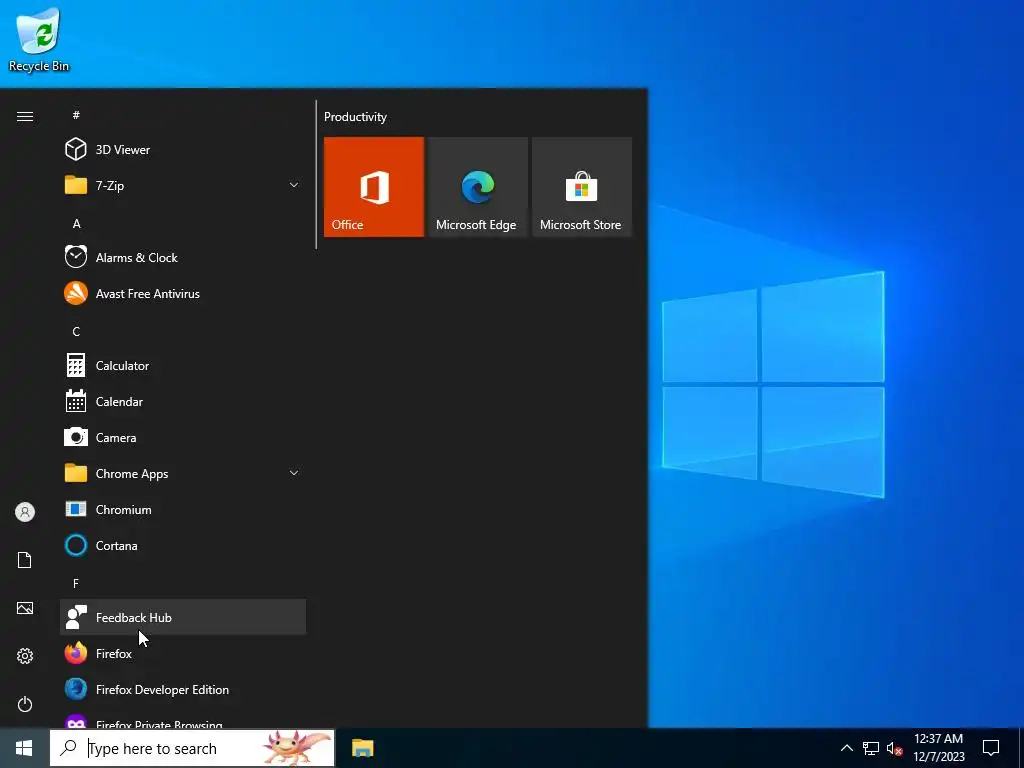Open the Microsoft Store tile

click(582, 187)
